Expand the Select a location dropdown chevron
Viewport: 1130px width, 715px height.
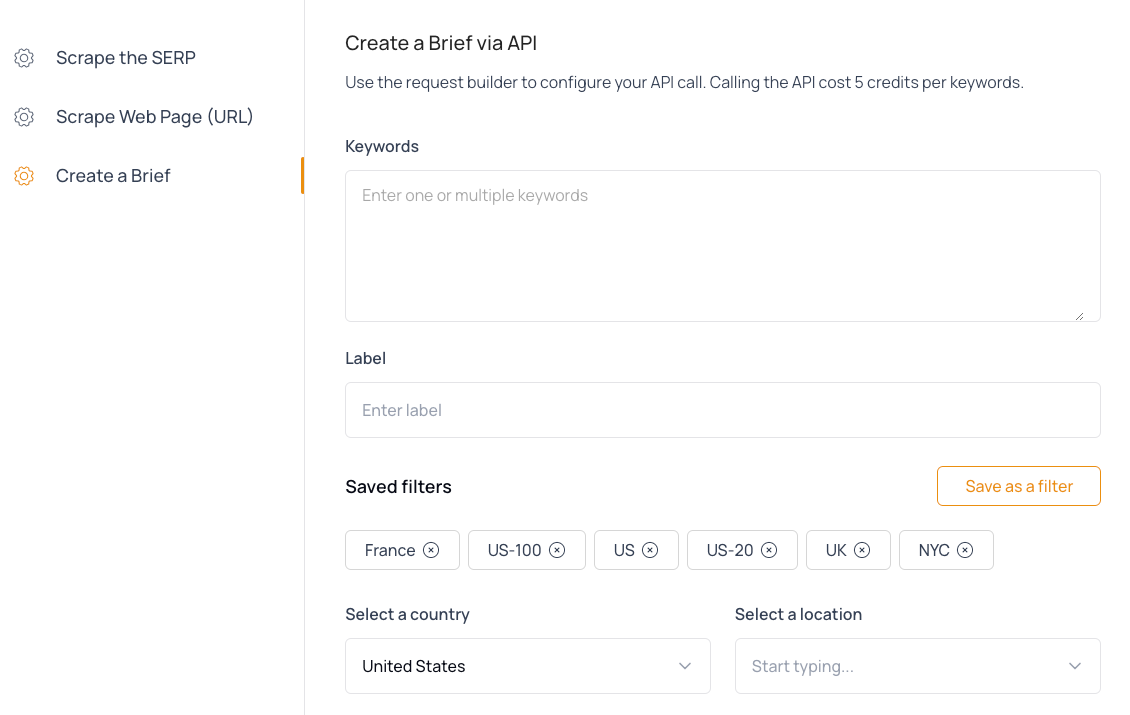tap(1074, 665)
